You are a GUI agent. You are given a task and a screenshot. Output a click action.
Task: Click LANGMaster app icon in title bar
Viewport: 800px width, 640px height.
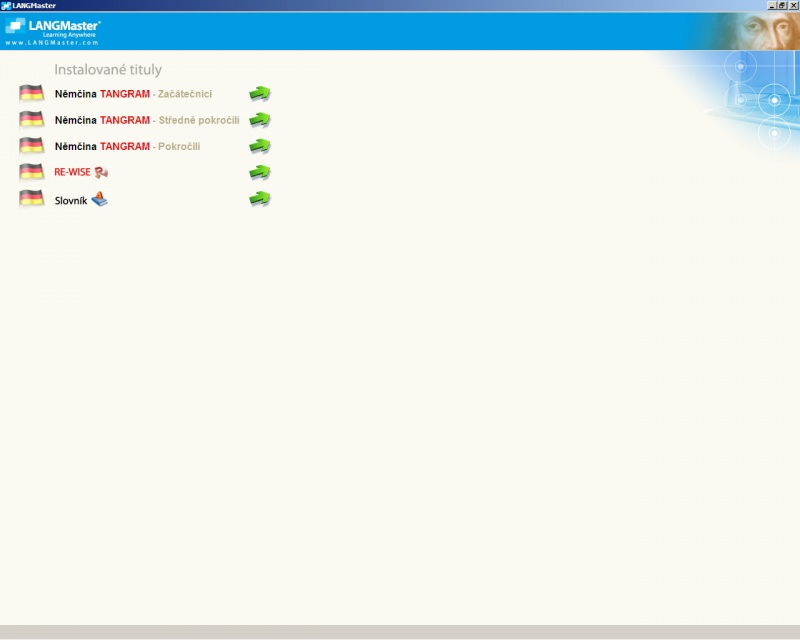pos(6,6)
